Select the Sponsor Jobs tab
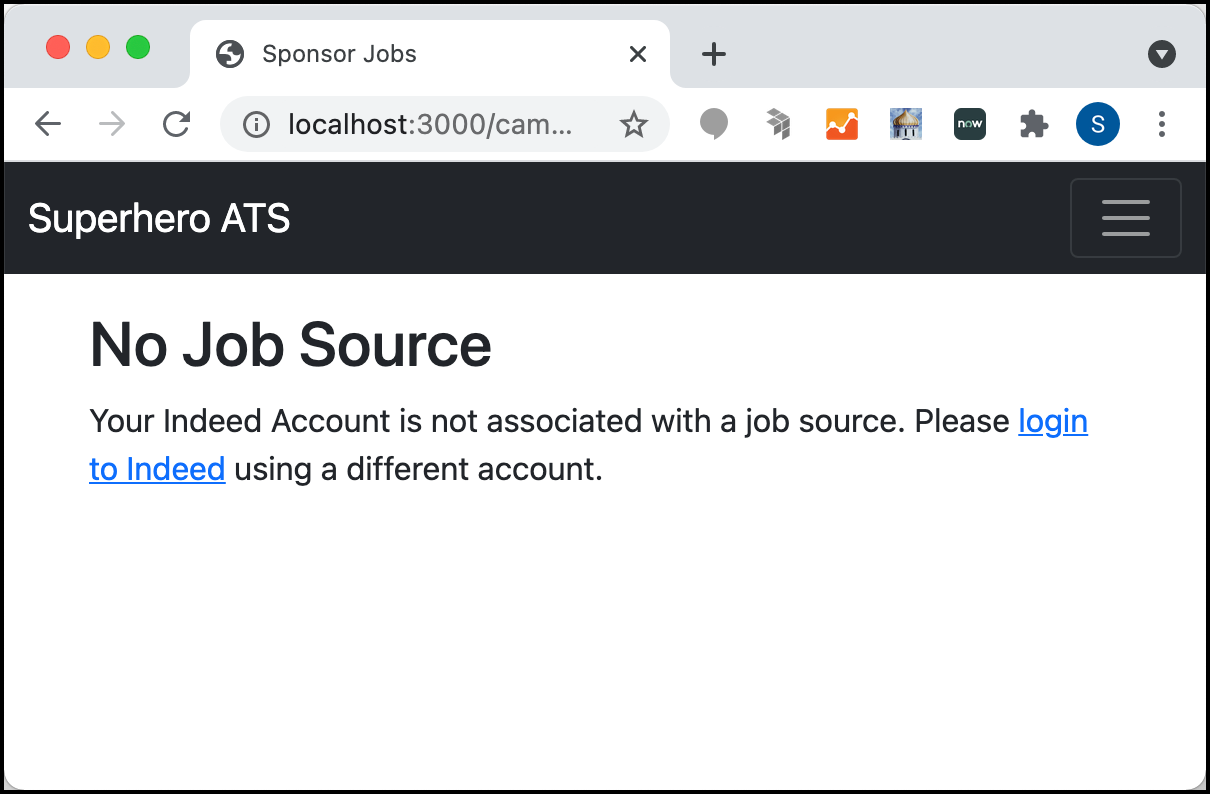The height and width of the screenshot is (794, 1210). coord(429,54)
